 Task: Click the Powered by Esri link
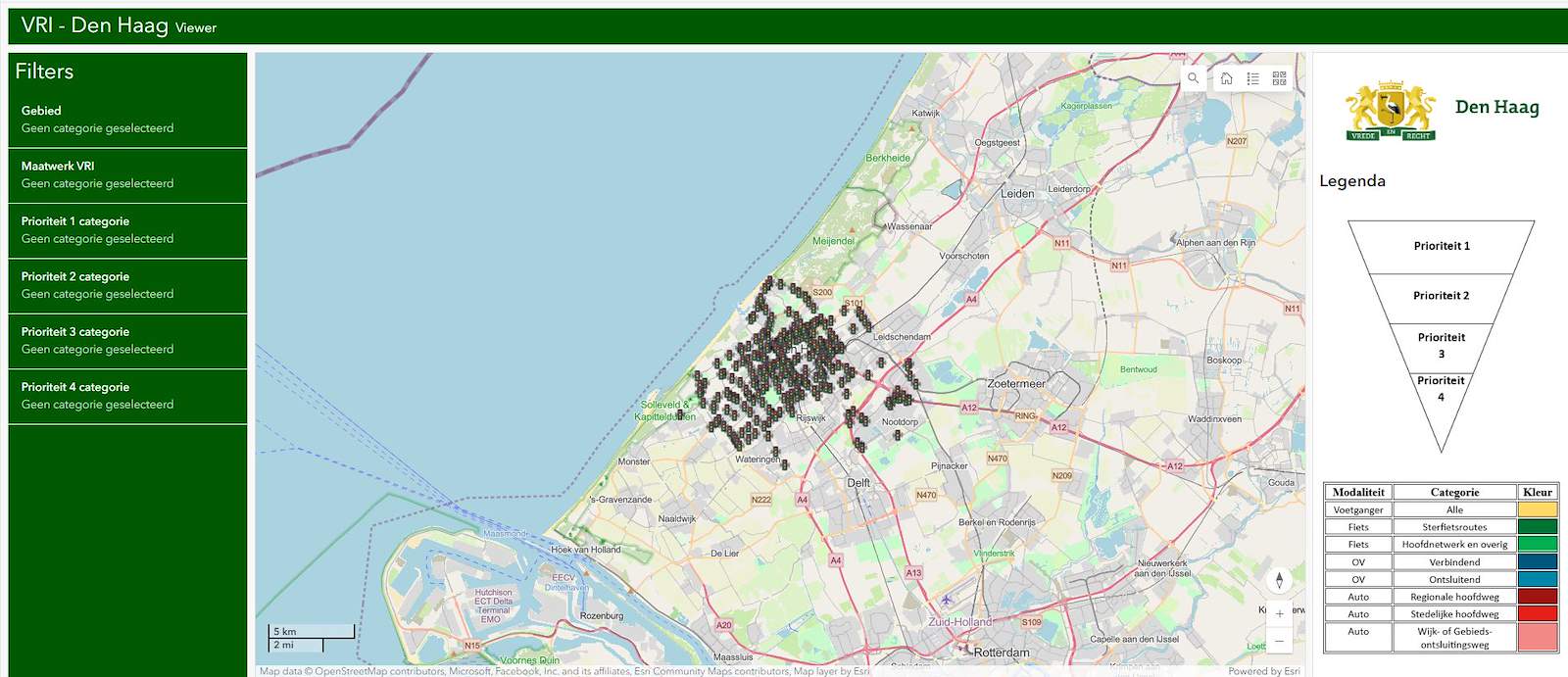pyautogui.click(x=1263, y=671)
